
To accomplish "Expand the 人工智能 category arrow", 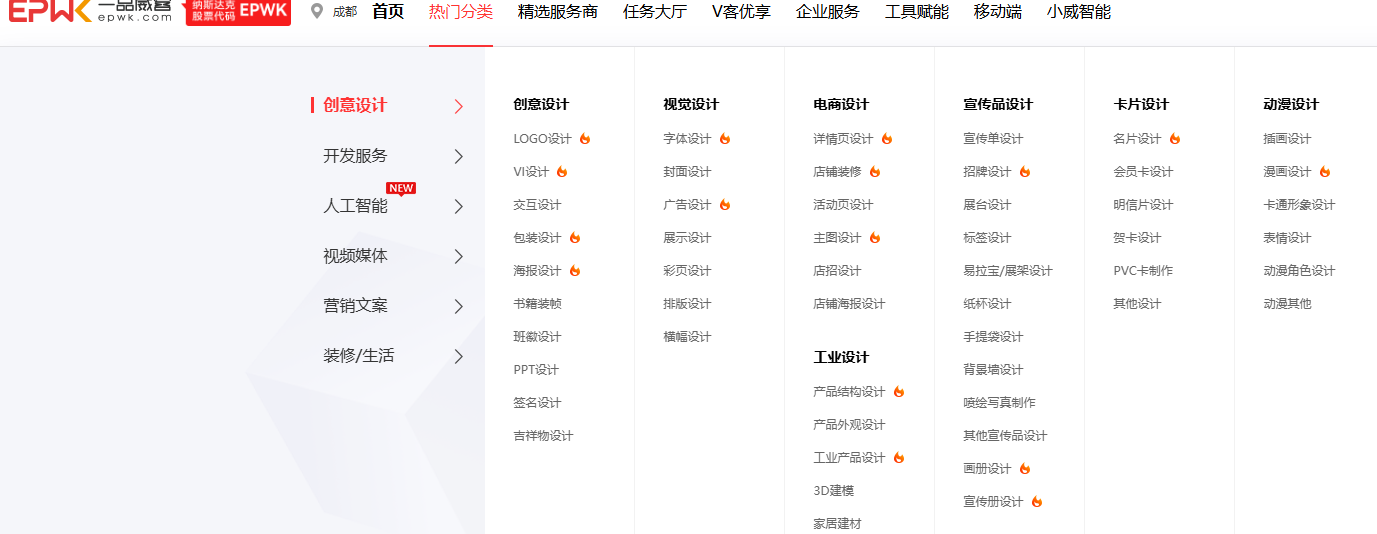I will click(459, 206).
